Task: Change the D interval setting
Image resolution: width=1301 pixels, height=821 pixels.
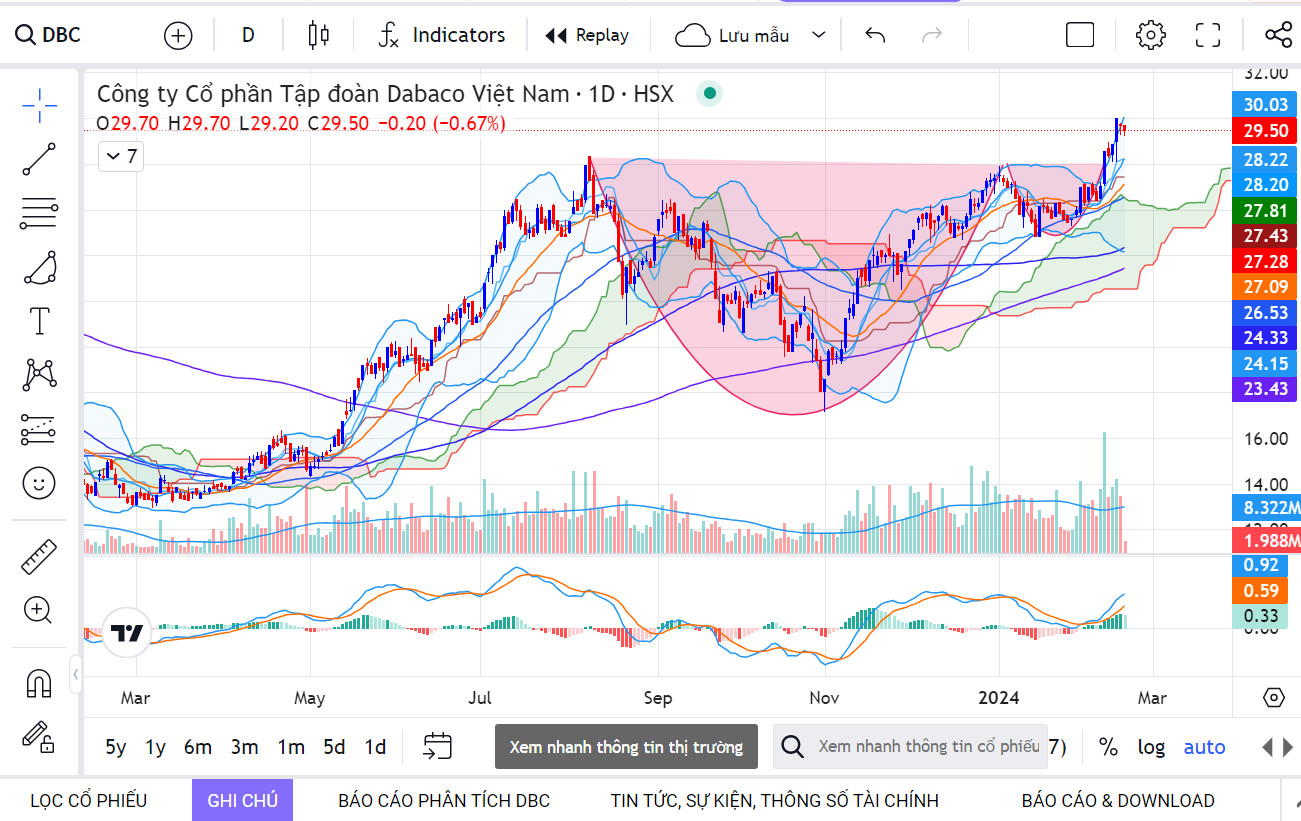Action: (248, 35)
